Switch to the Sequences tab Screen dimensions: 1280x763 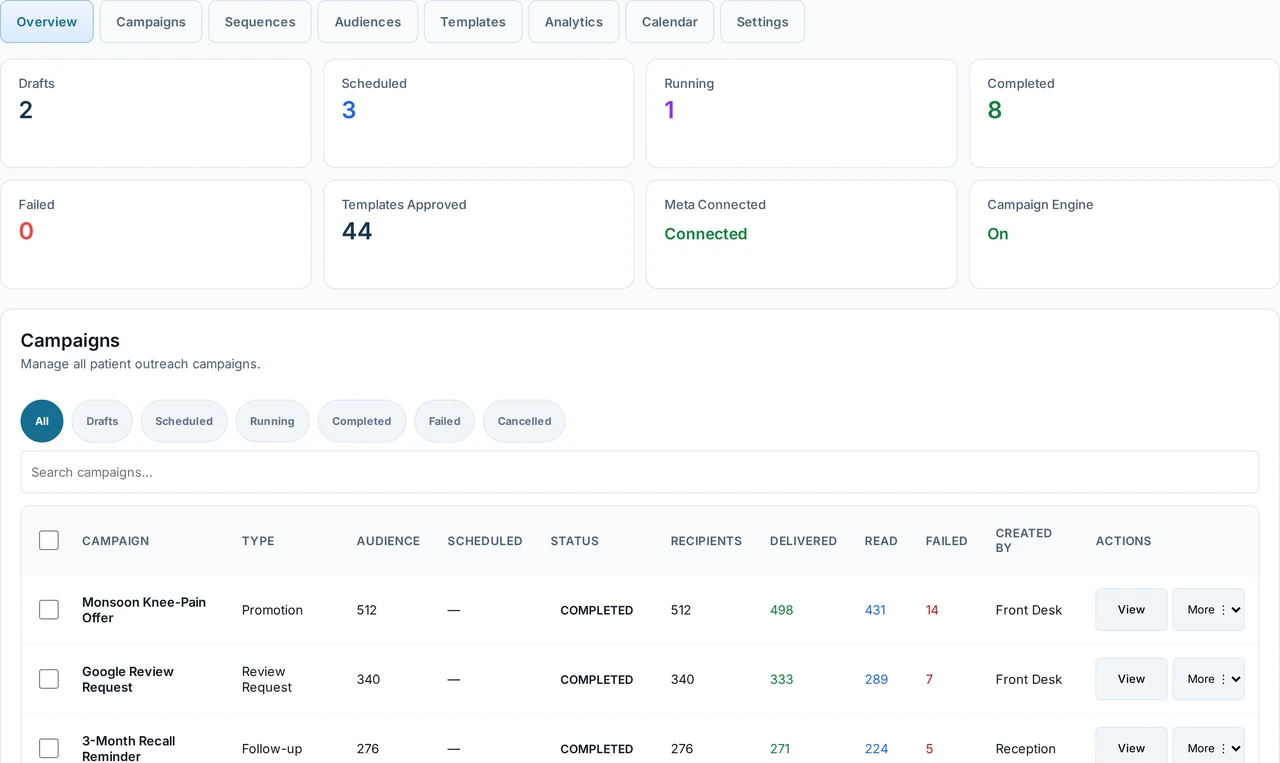[x=260, y=22]
